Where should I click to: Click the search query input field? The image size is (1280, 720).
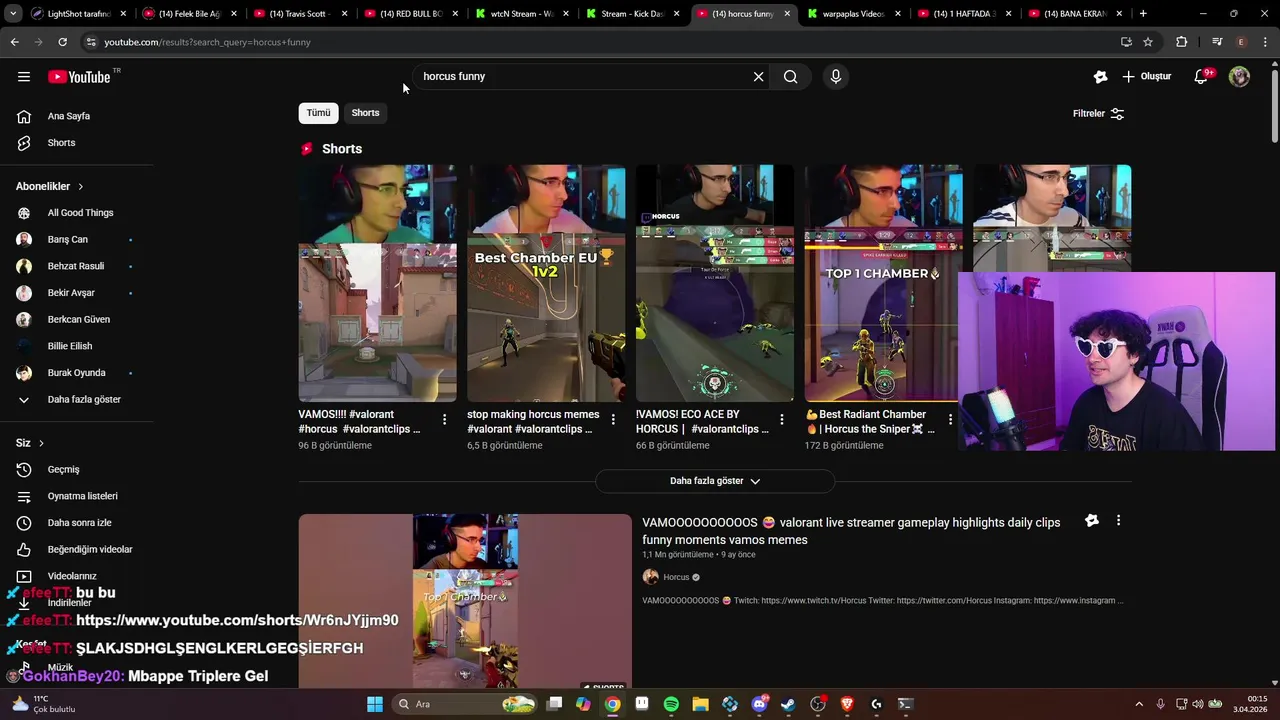click(583, 77)
